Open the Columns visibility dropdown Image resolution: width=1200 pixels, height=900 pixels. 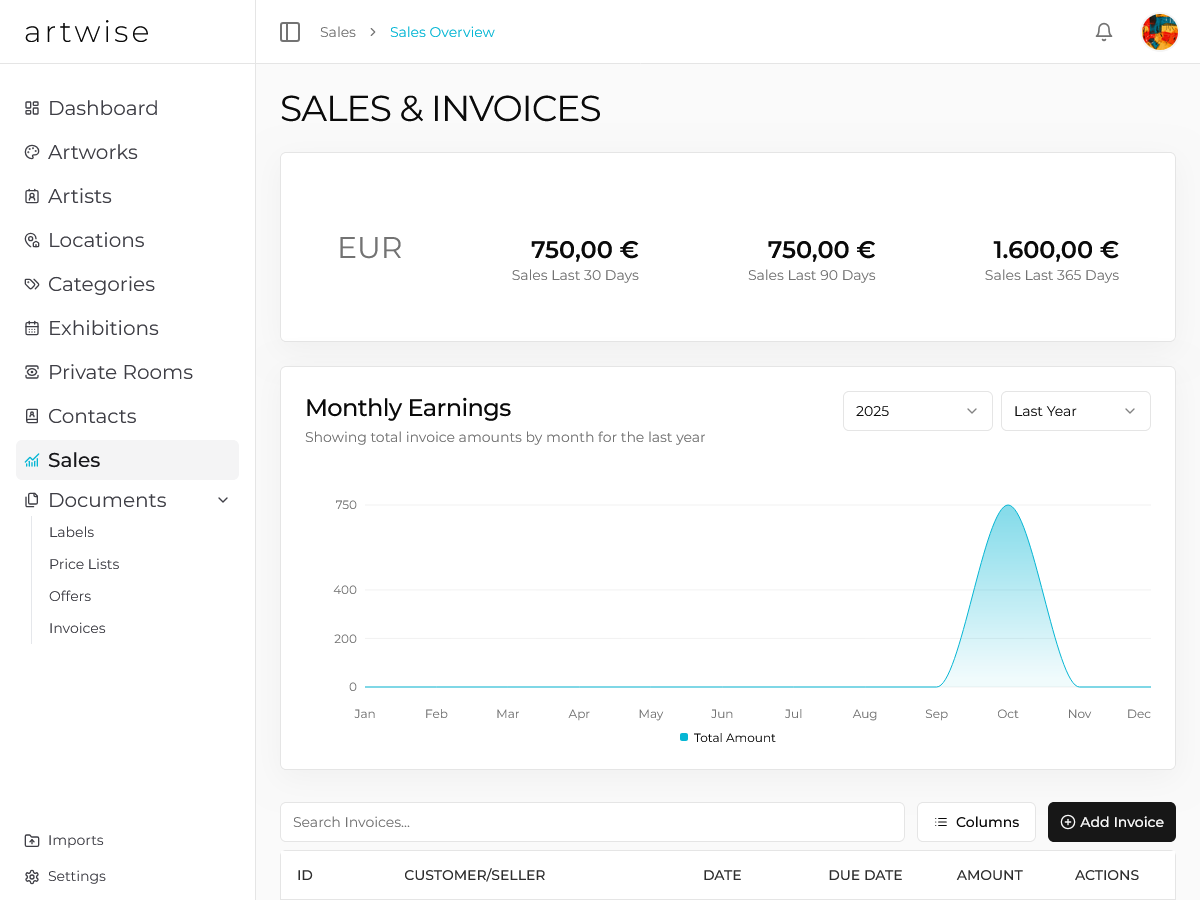coord(976,822)
